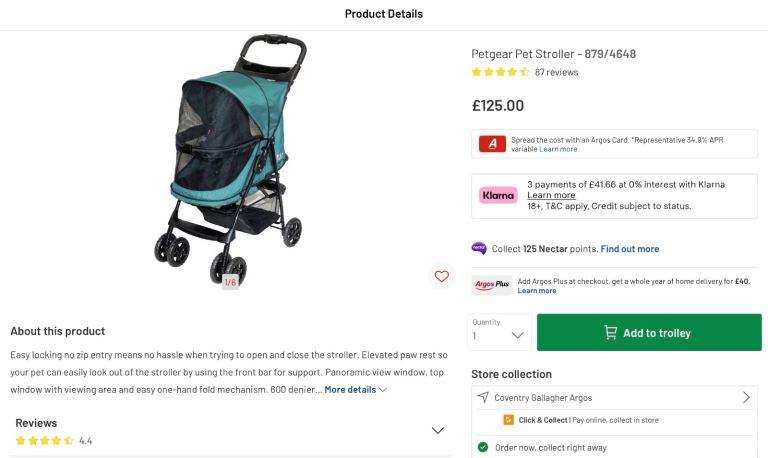The height and width of the screenshot is (458, 768).
Task: Click the red Argos Card icon
Action: coord(492,144)
